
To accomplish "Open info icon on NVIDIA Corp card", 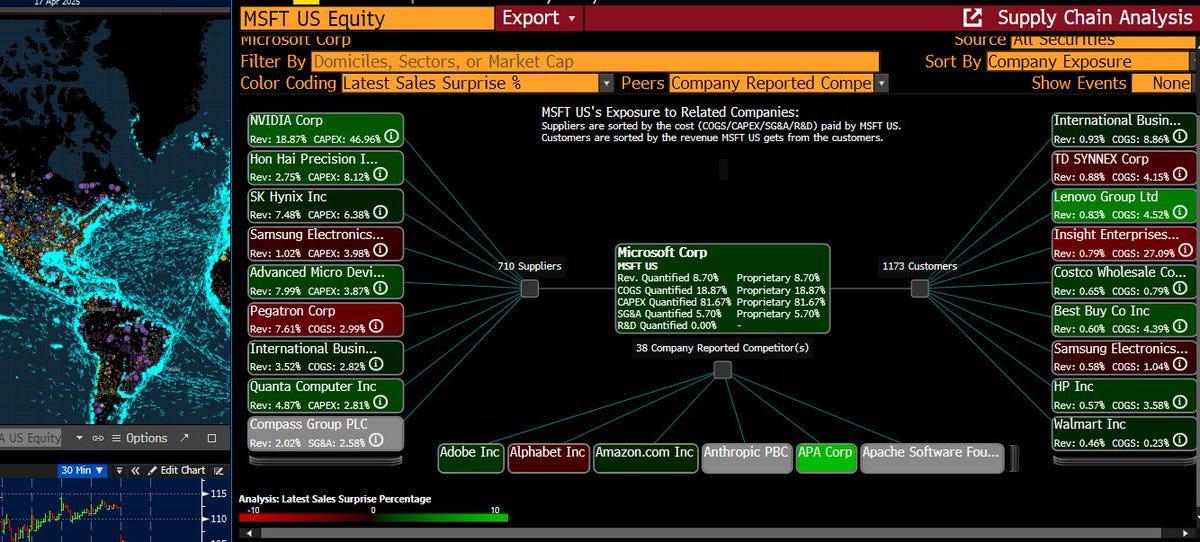I will tap(391, 136).
